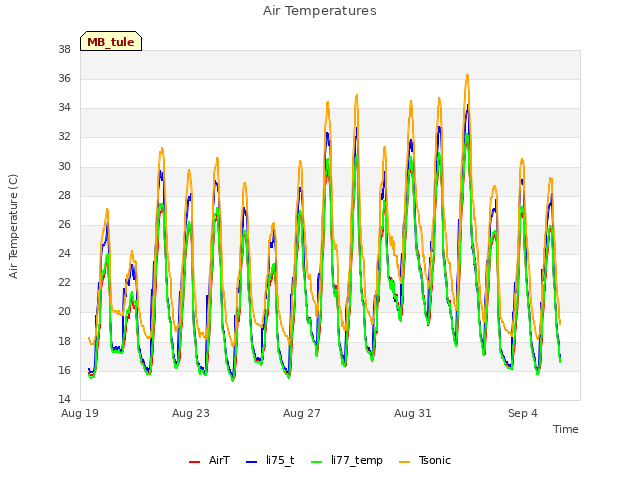Click the highest Tsonic peak above 36

pos(467,76)
